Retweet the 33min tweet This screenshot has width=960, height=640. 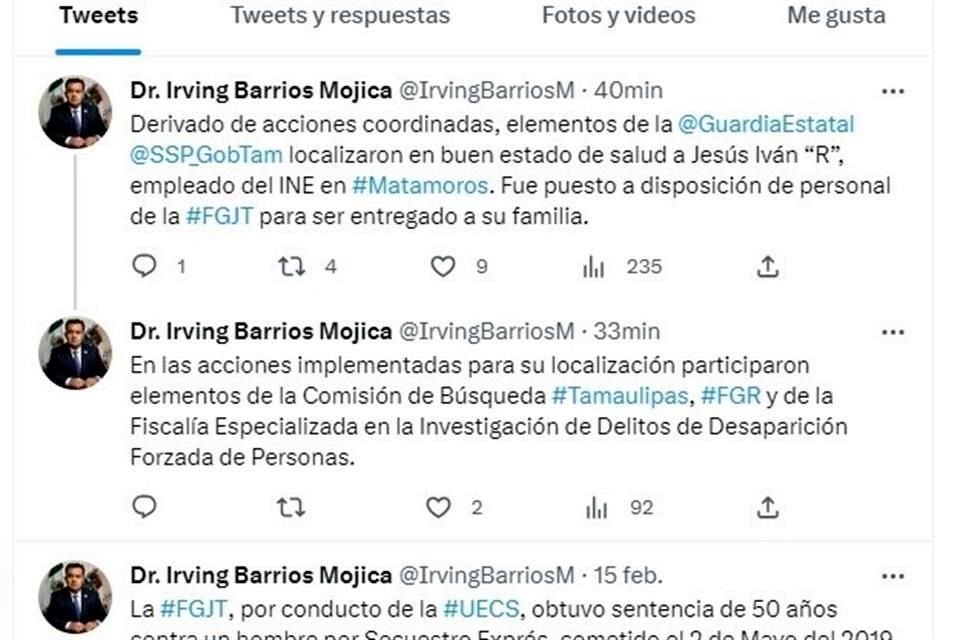(291, 507)
